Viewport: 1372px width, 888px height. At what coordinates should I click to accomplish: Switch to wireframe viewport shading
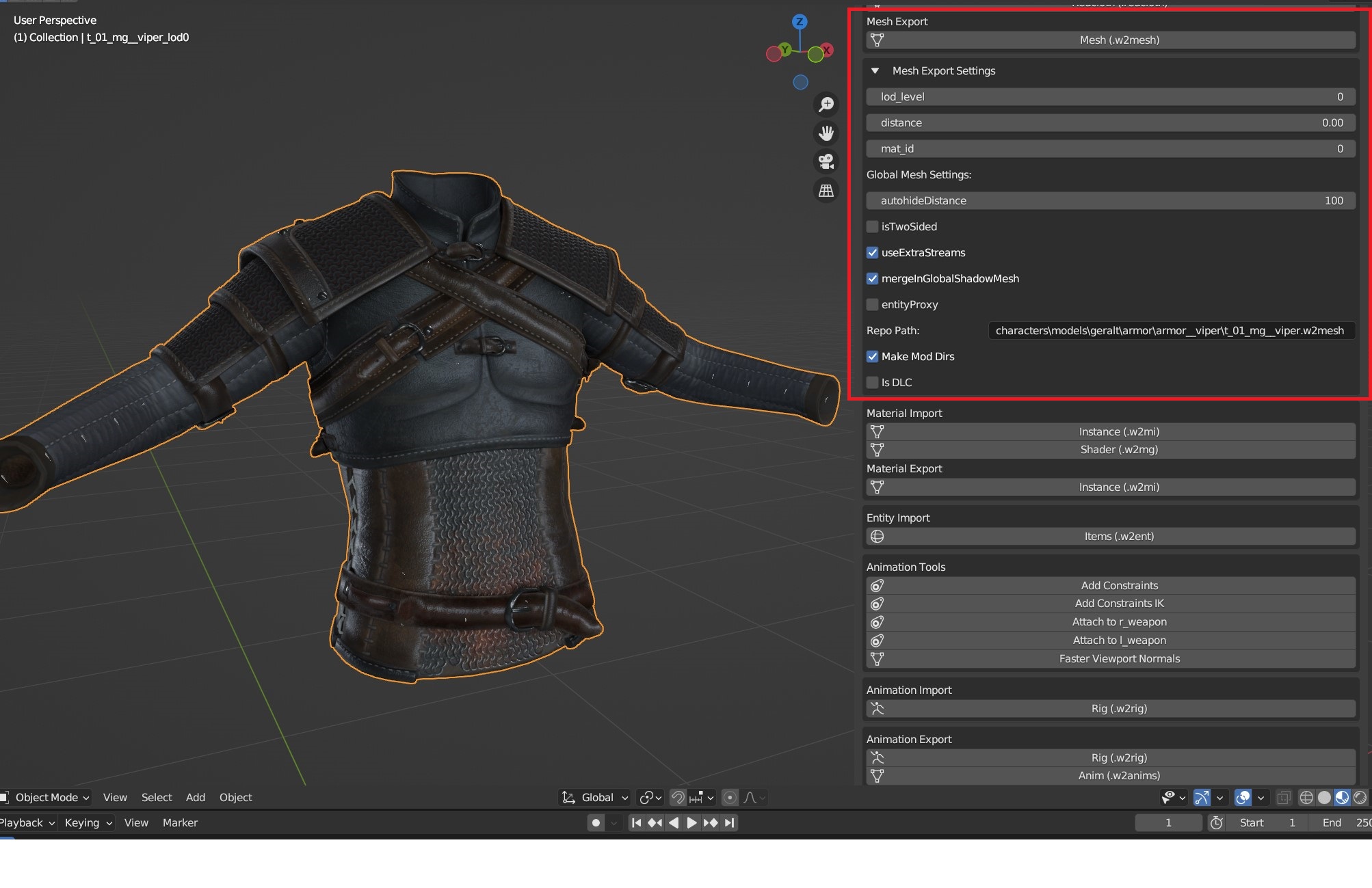coord(1306,798)
